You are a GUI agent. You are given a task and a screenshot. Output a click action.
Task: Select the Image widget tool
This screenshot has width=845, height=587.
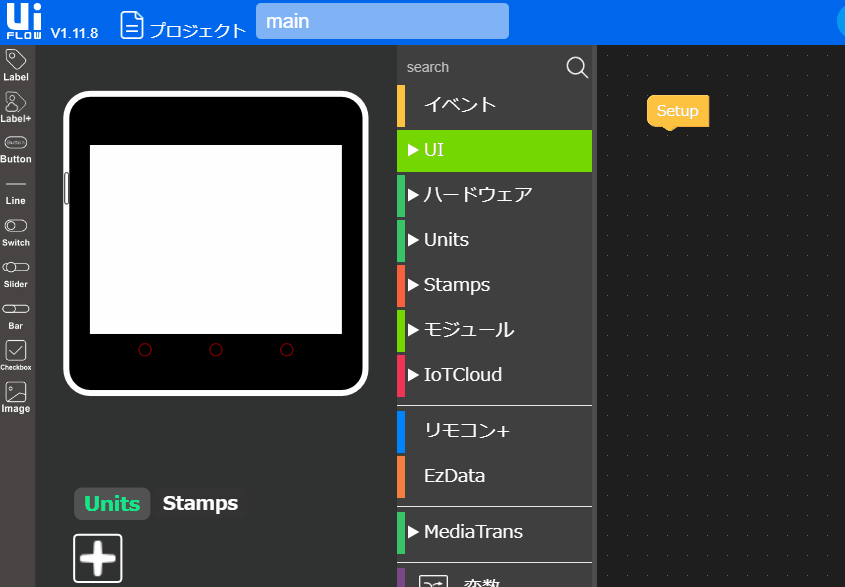(15, 395)
